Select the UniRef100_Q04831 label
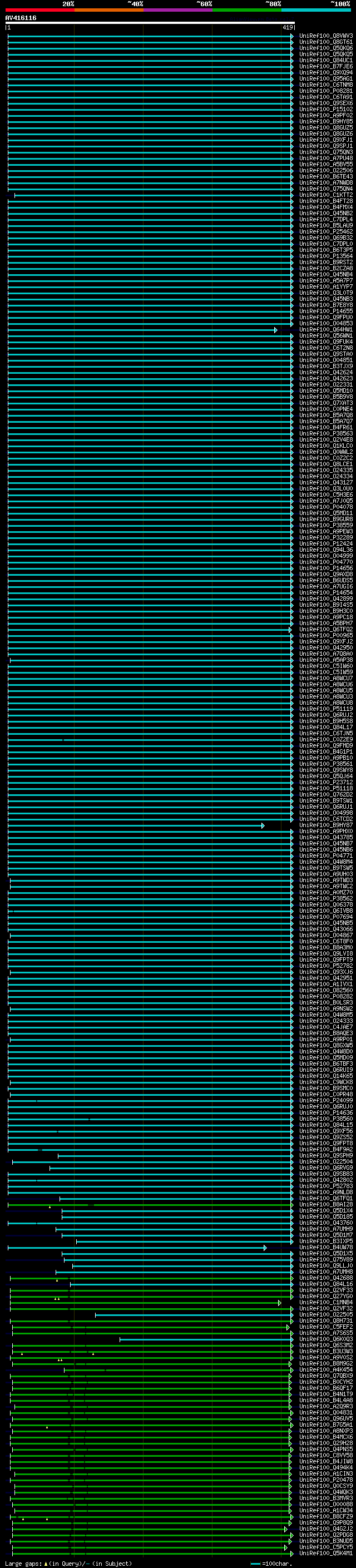The width and height of the screenshot is (356, 1568). [326, 1413]
